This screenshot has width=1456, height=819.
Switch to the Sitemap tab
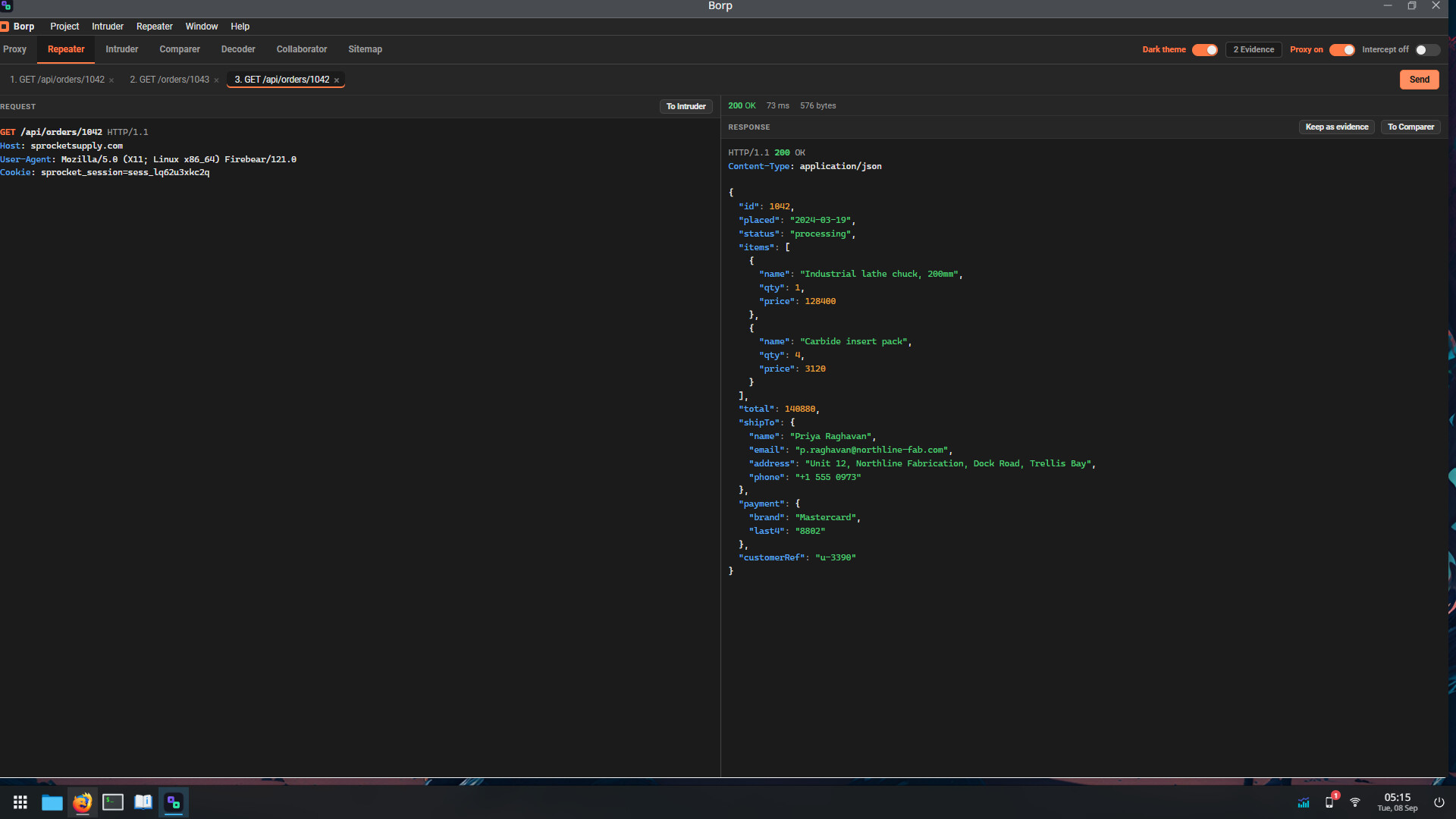point(366,49)
